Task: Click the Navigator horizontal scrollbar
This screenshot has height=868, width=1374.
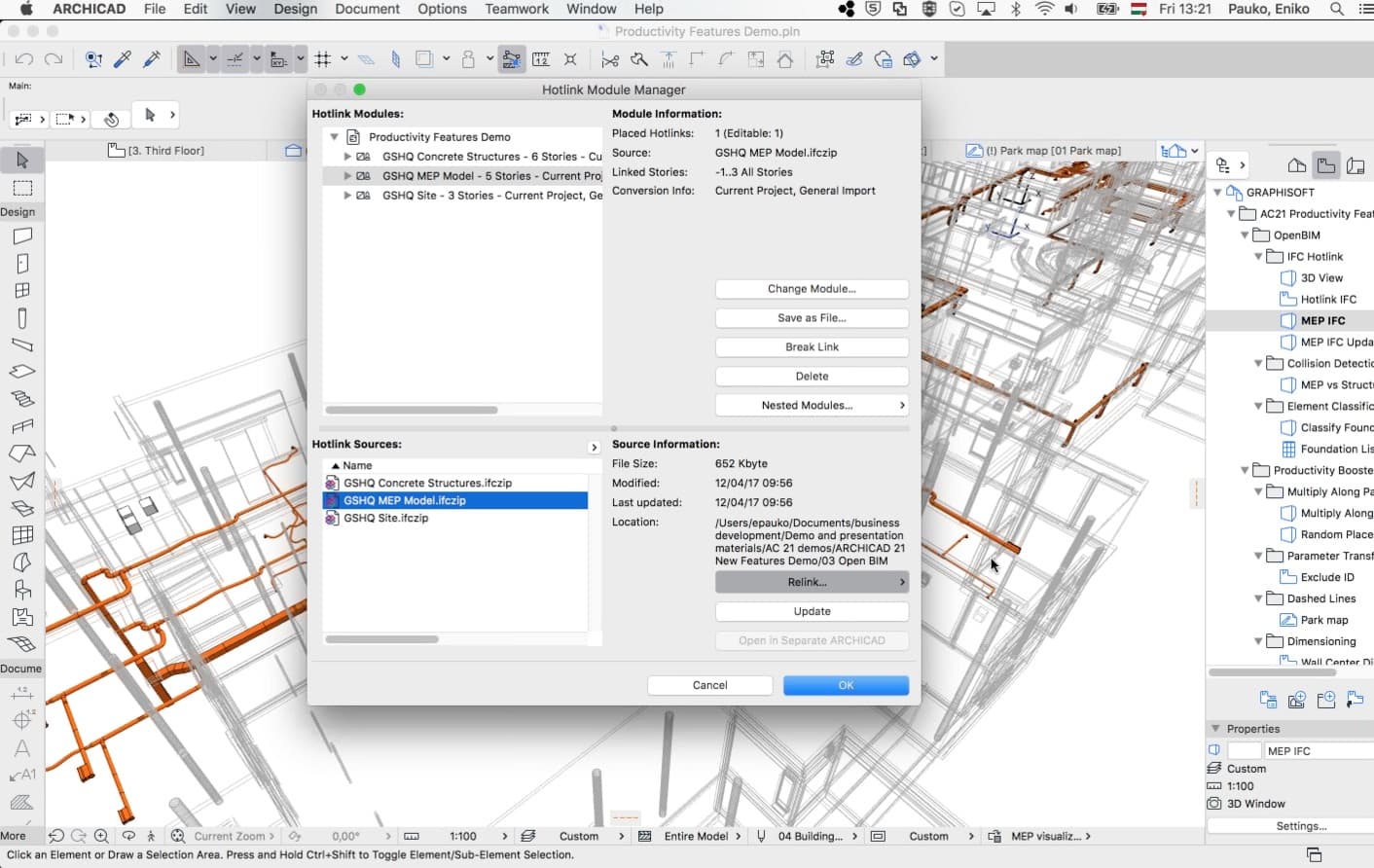Action: click(x=1273, y=672)
